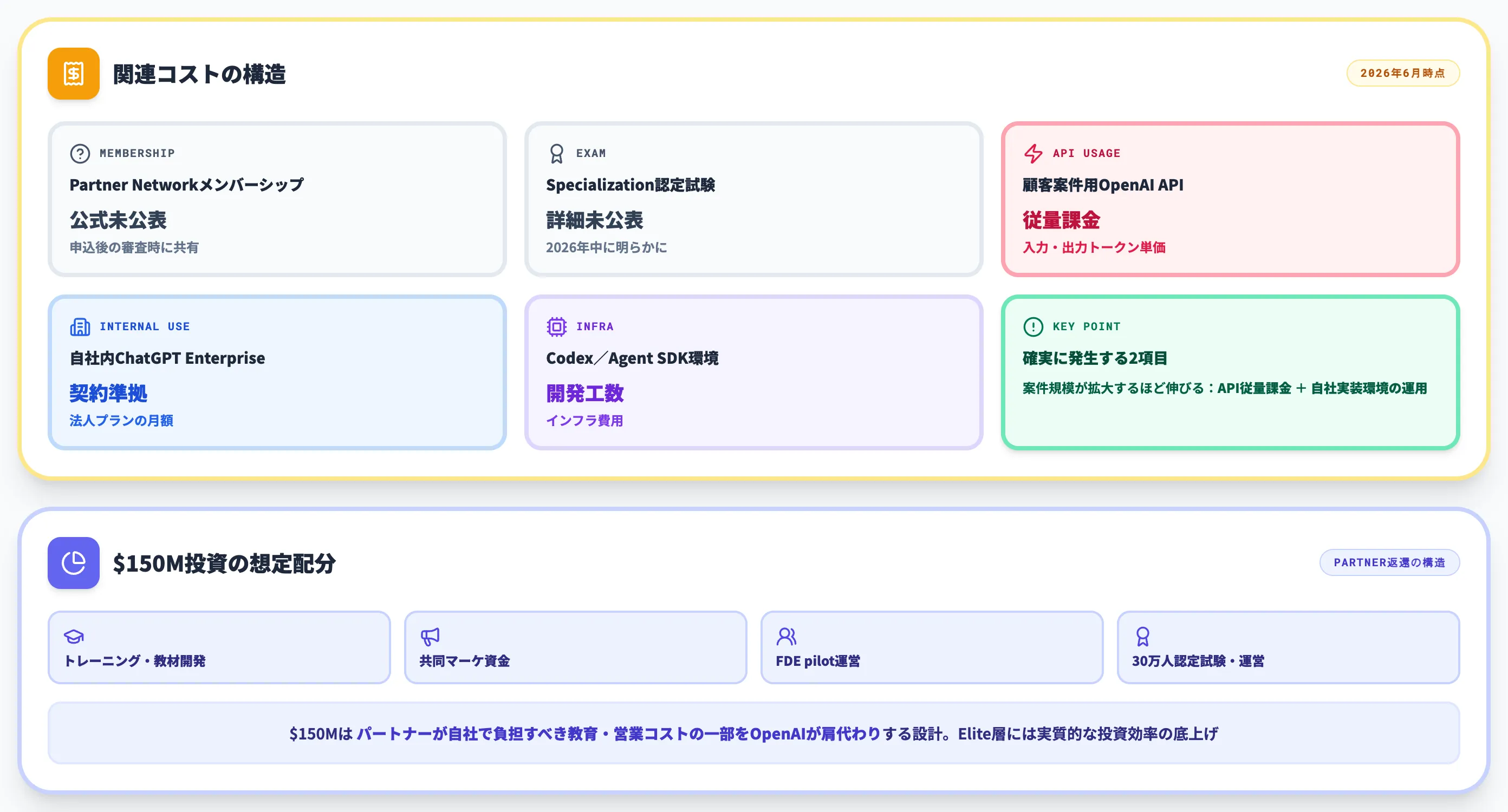Click the KEY POINT category label
The image size is (1508, 812).
click(1087, 326)
